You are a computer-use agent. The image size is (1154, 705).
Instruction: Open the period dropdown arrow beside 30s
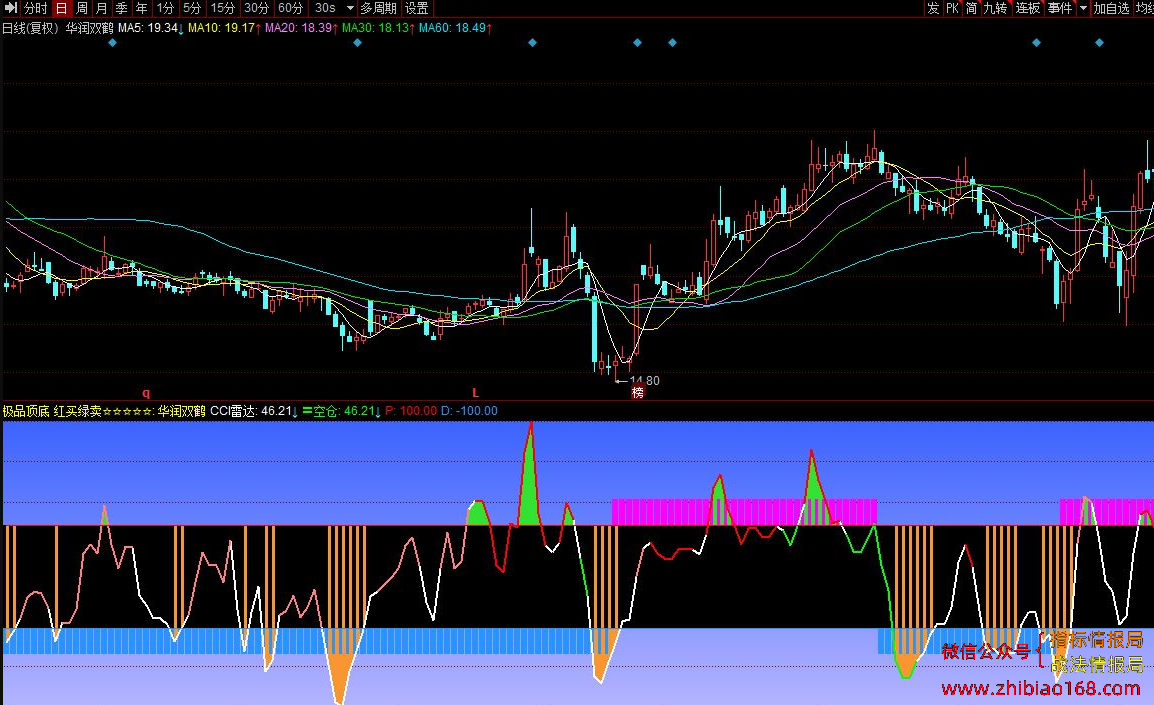350,8
